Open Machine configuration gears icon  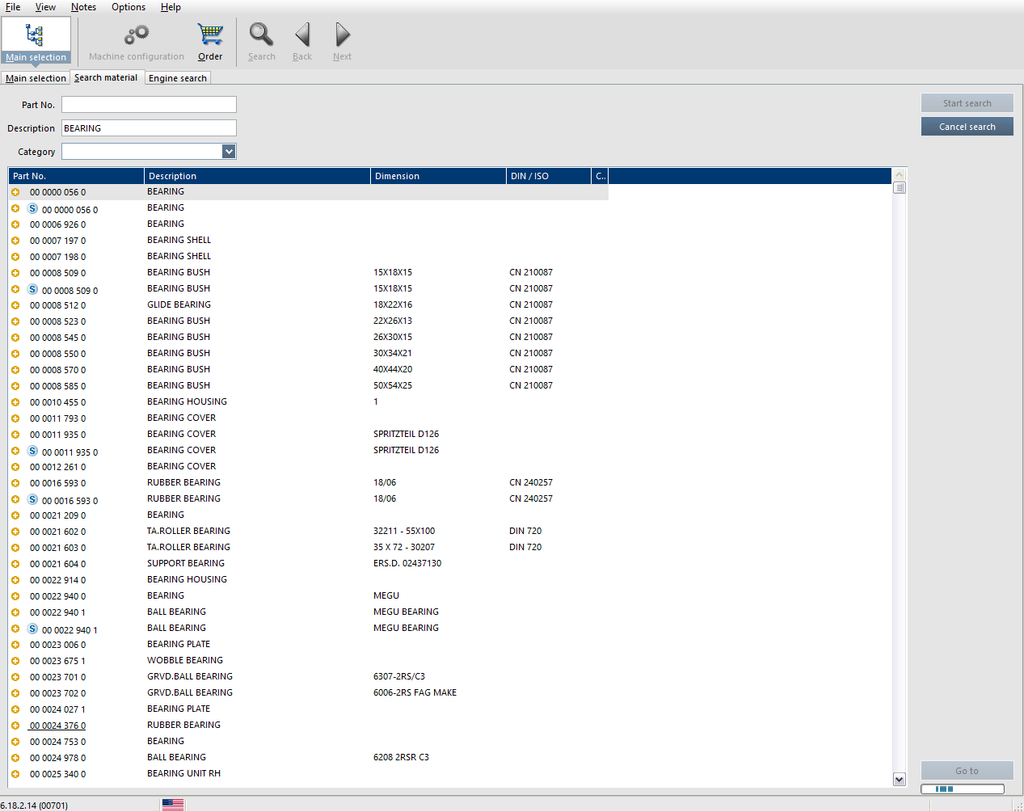pos(137,34)
